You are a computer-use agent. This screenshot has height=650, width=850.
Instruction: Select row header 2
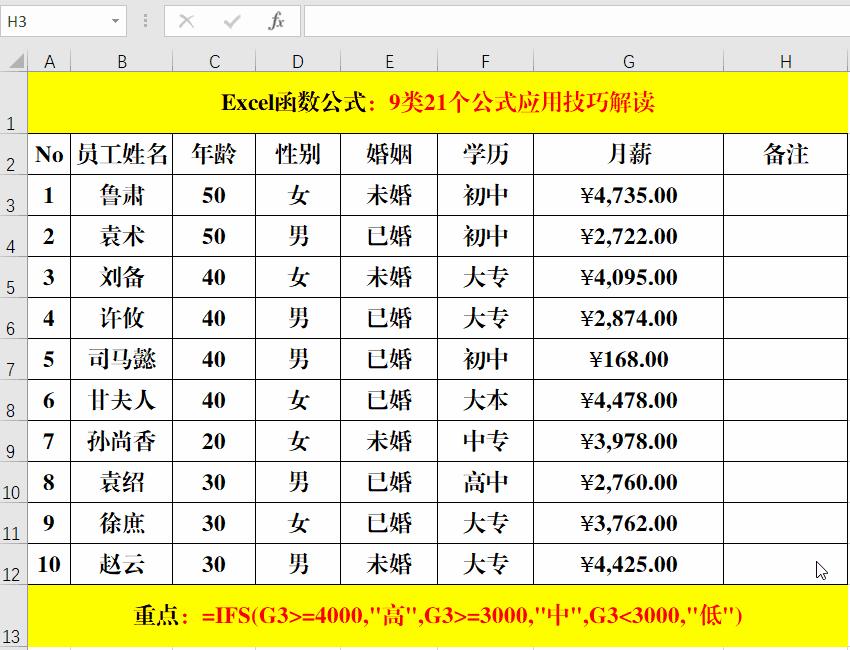tap(11, 155)
